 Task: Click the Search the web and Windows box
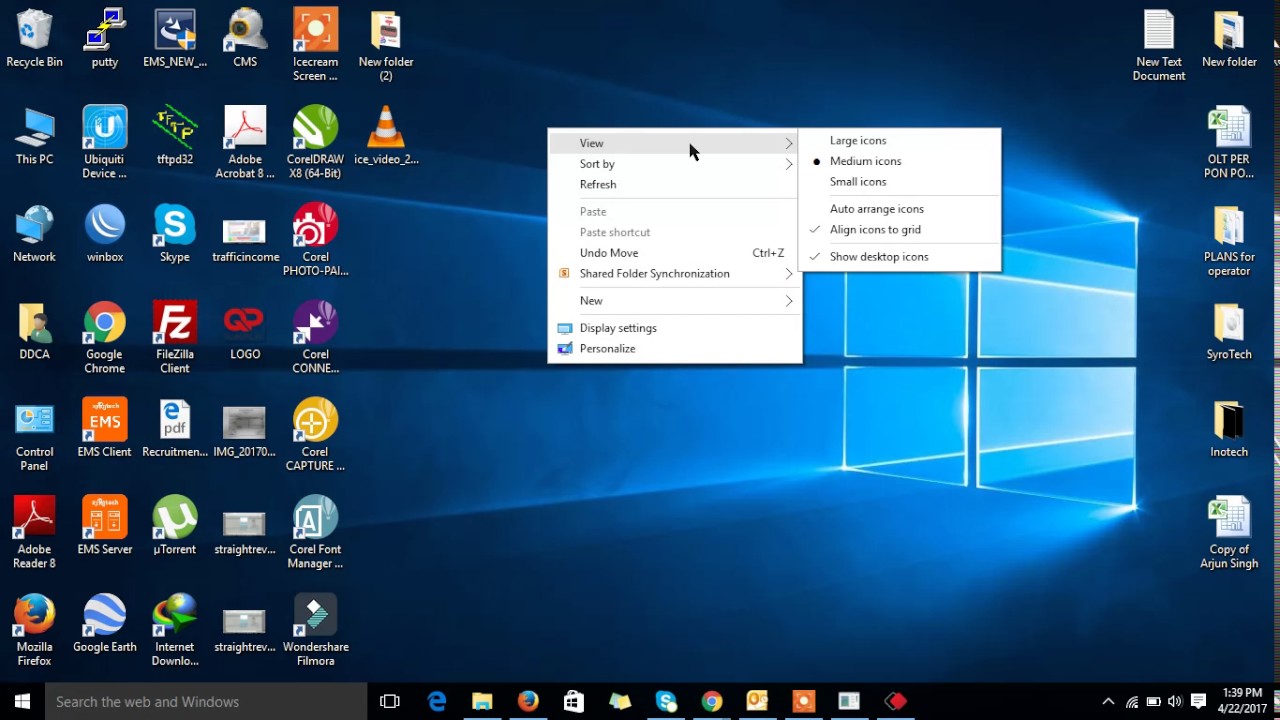point(206,702)
